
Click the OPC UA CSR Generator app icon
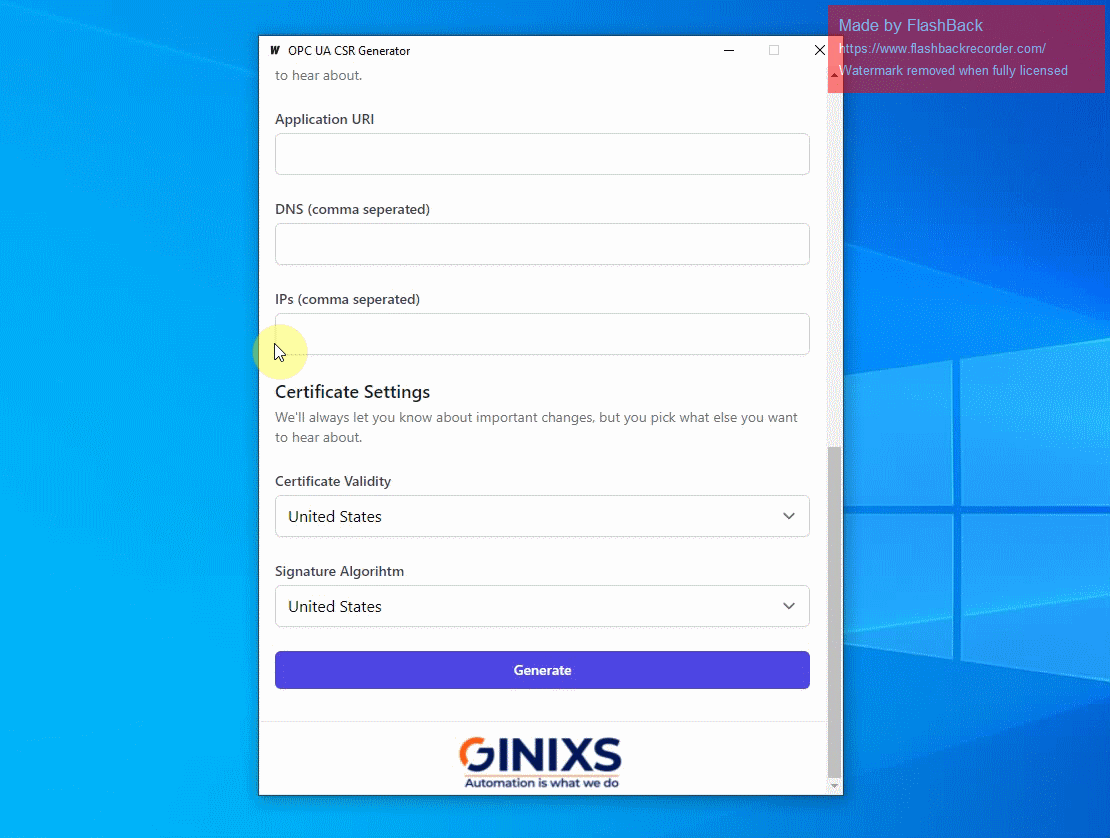[275, 50]
